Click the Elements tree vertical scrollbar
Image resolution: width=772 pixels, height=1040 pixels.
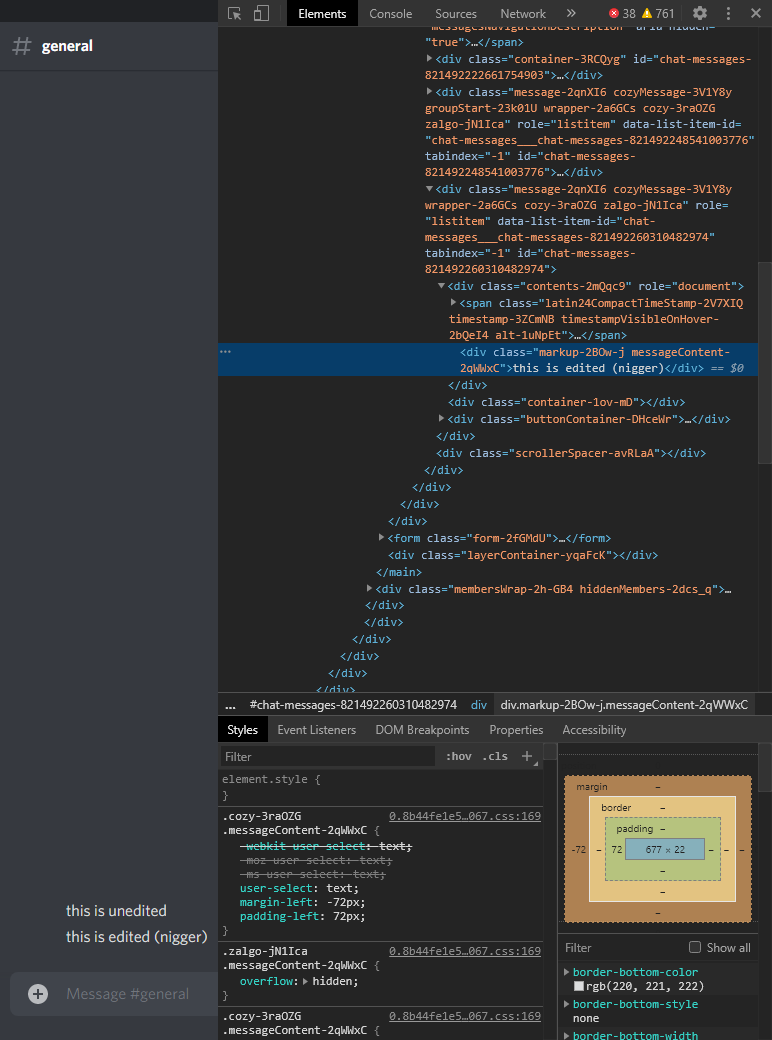[x=765, y=361]
